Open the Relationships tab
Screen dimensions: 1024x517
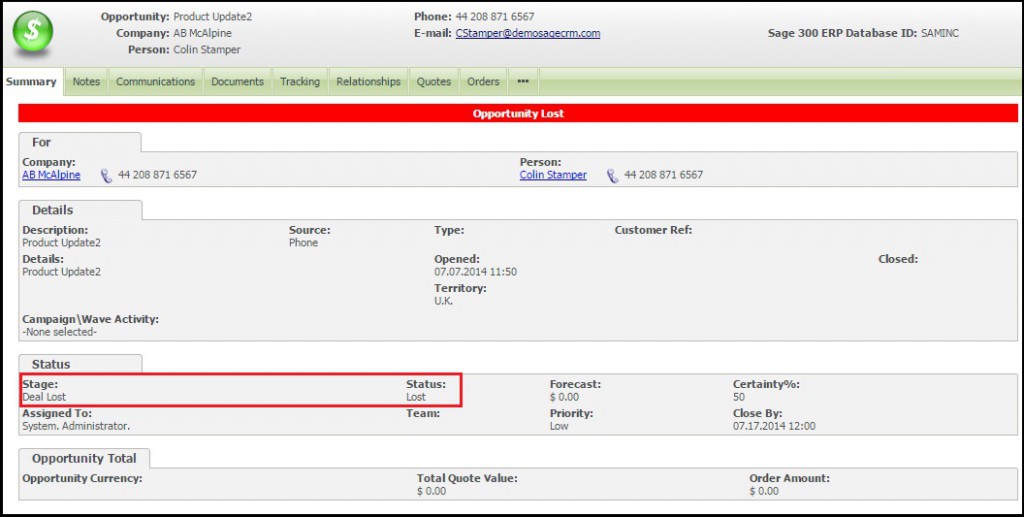[368, 82]
